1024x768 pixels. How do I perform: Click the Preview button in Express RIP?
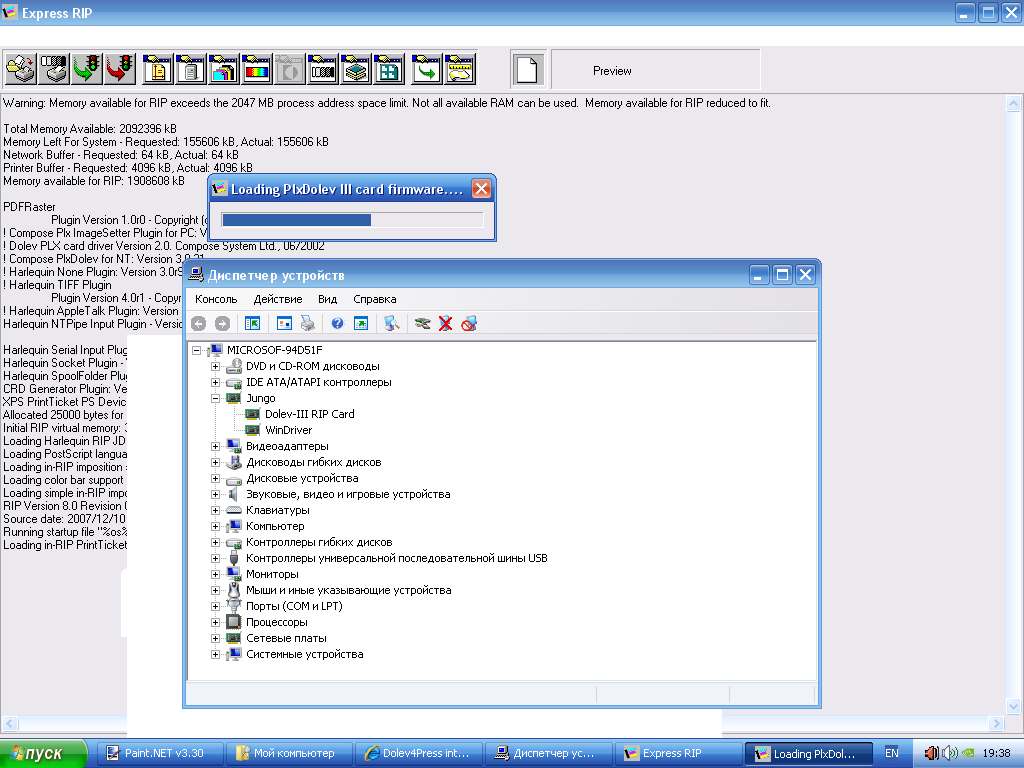click(x=656, y=70)
